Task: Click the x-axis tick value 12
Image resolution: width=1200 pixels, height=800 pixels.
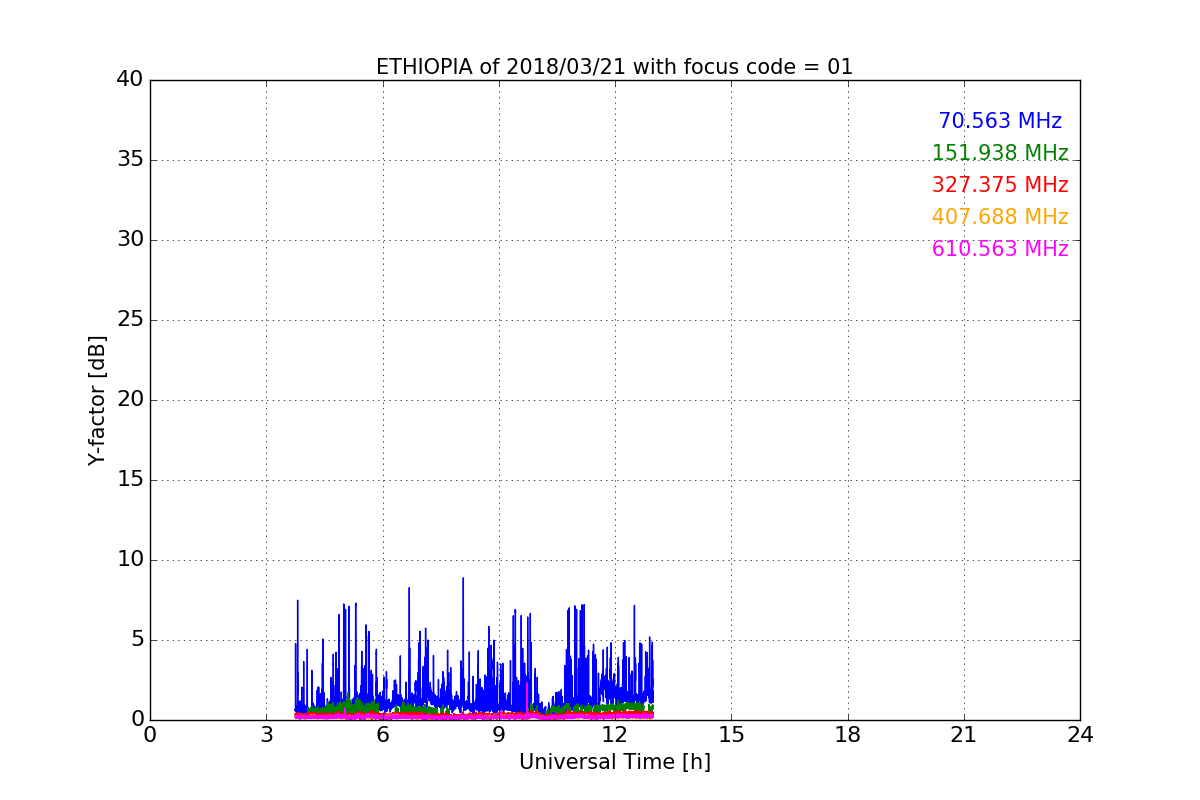Action: [x=615, y=734]
